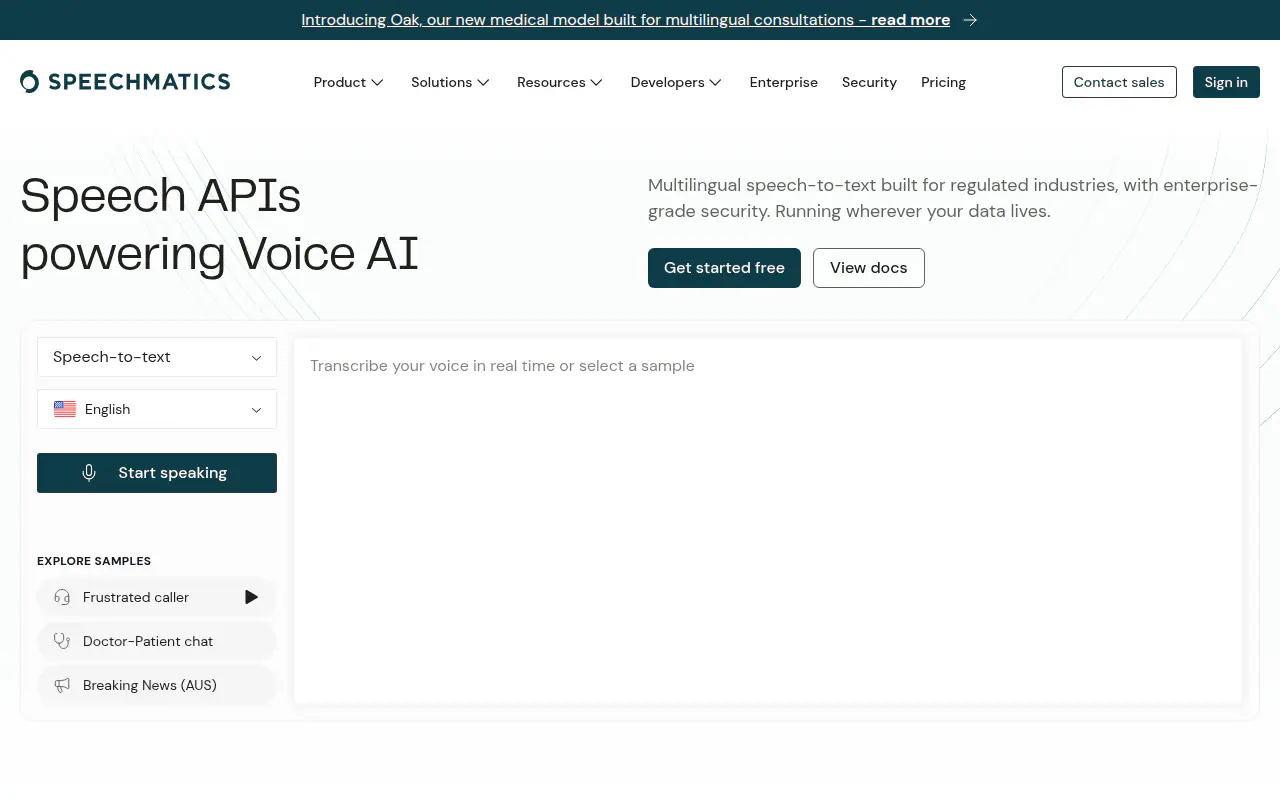
Task: Open the Speech-to-text dropdown
Action: (x=157, y=357)
